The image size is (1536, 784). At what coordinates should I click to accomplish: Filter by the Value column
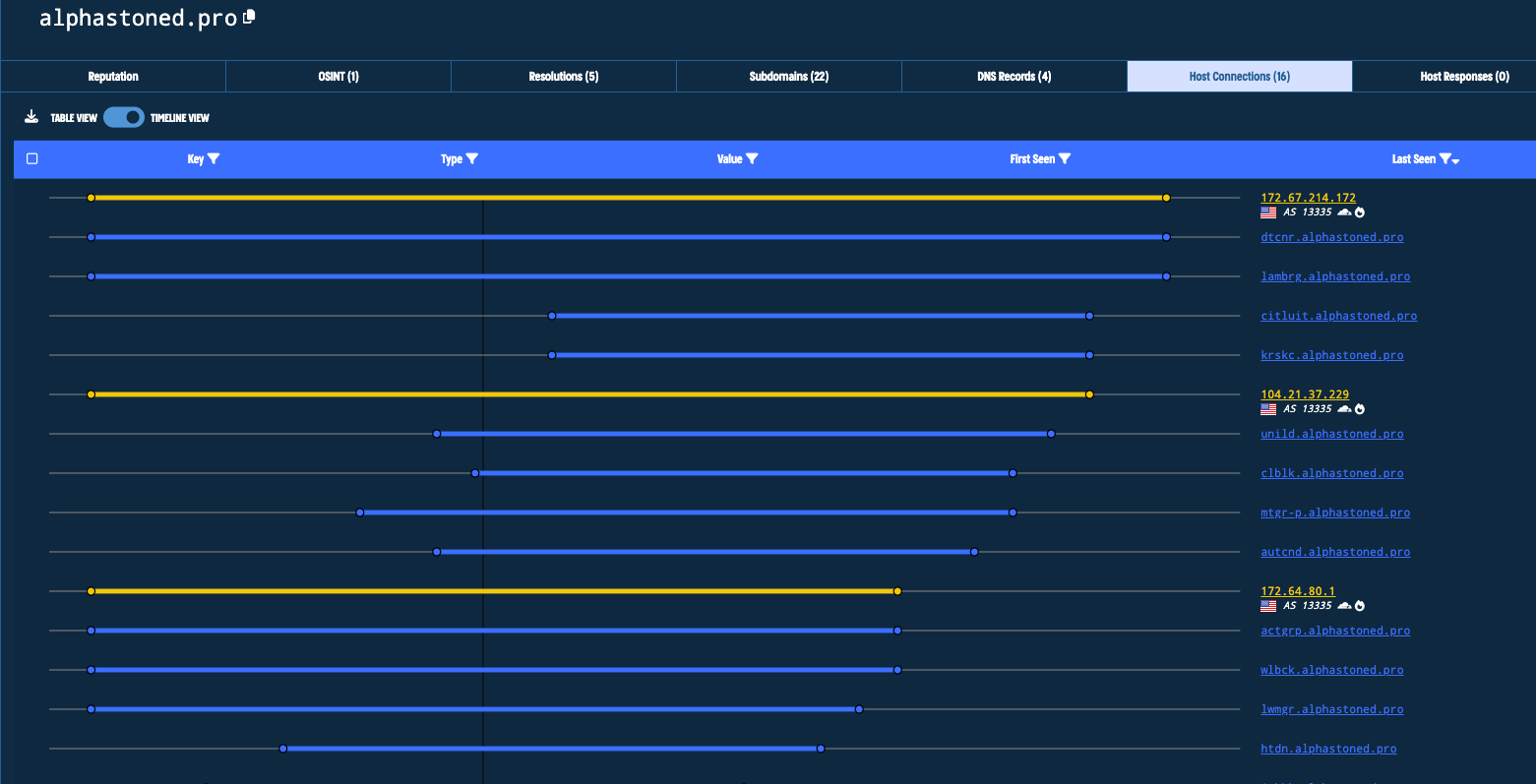point(752,159)
